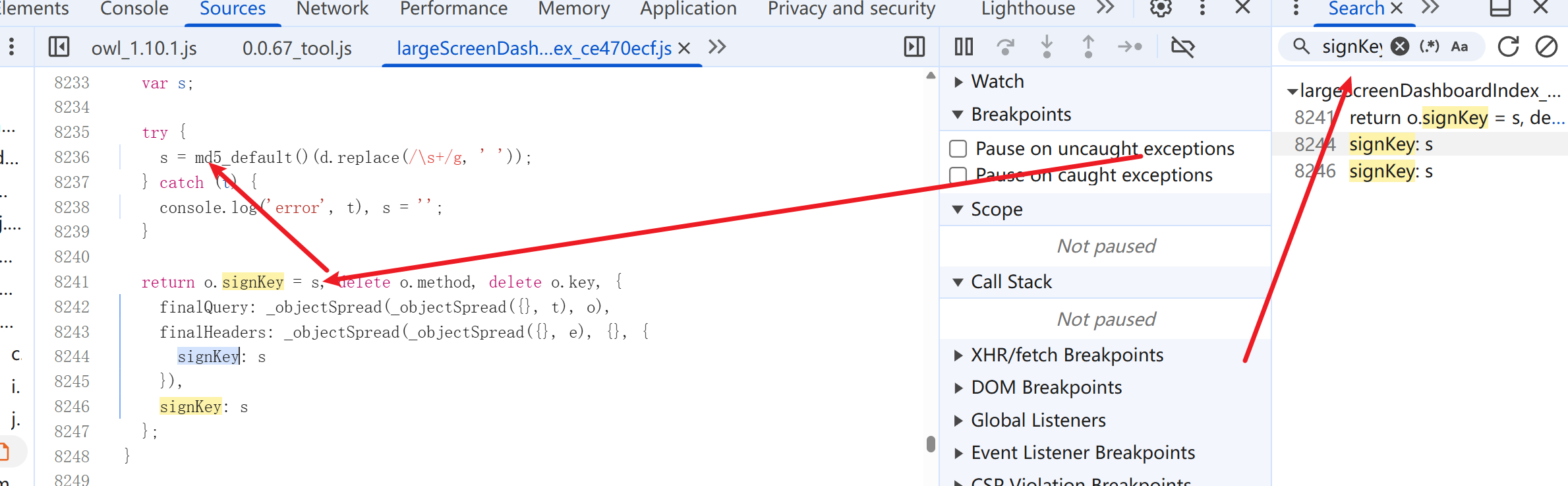
Task: Toggle regular expression search option
Action: pyautogui.click(x=1429, y=47)
